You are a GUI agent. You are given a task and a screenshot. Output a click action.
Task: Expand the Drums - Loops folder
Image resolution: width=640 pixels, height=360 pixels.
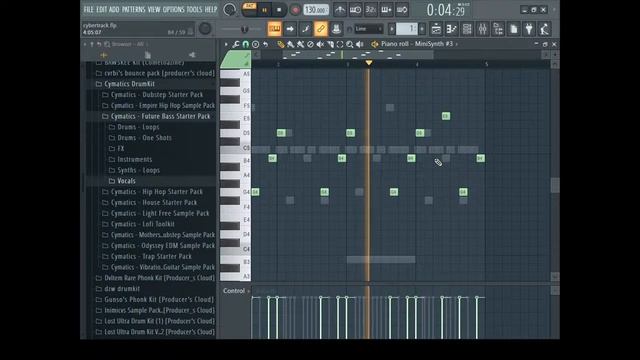click(135, 127)
